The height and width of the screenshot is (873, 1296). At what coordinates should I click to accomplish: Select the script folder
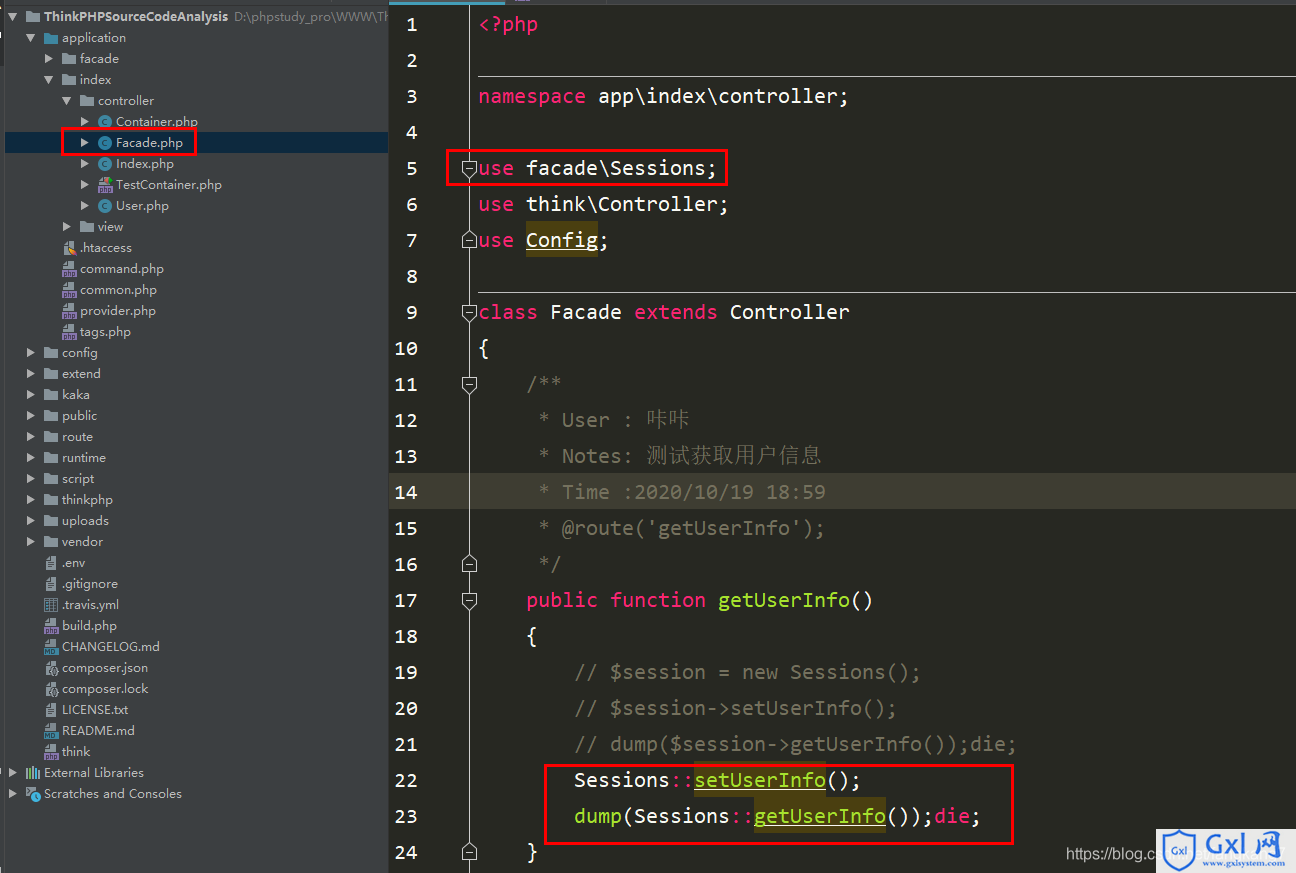click(78, 479)
